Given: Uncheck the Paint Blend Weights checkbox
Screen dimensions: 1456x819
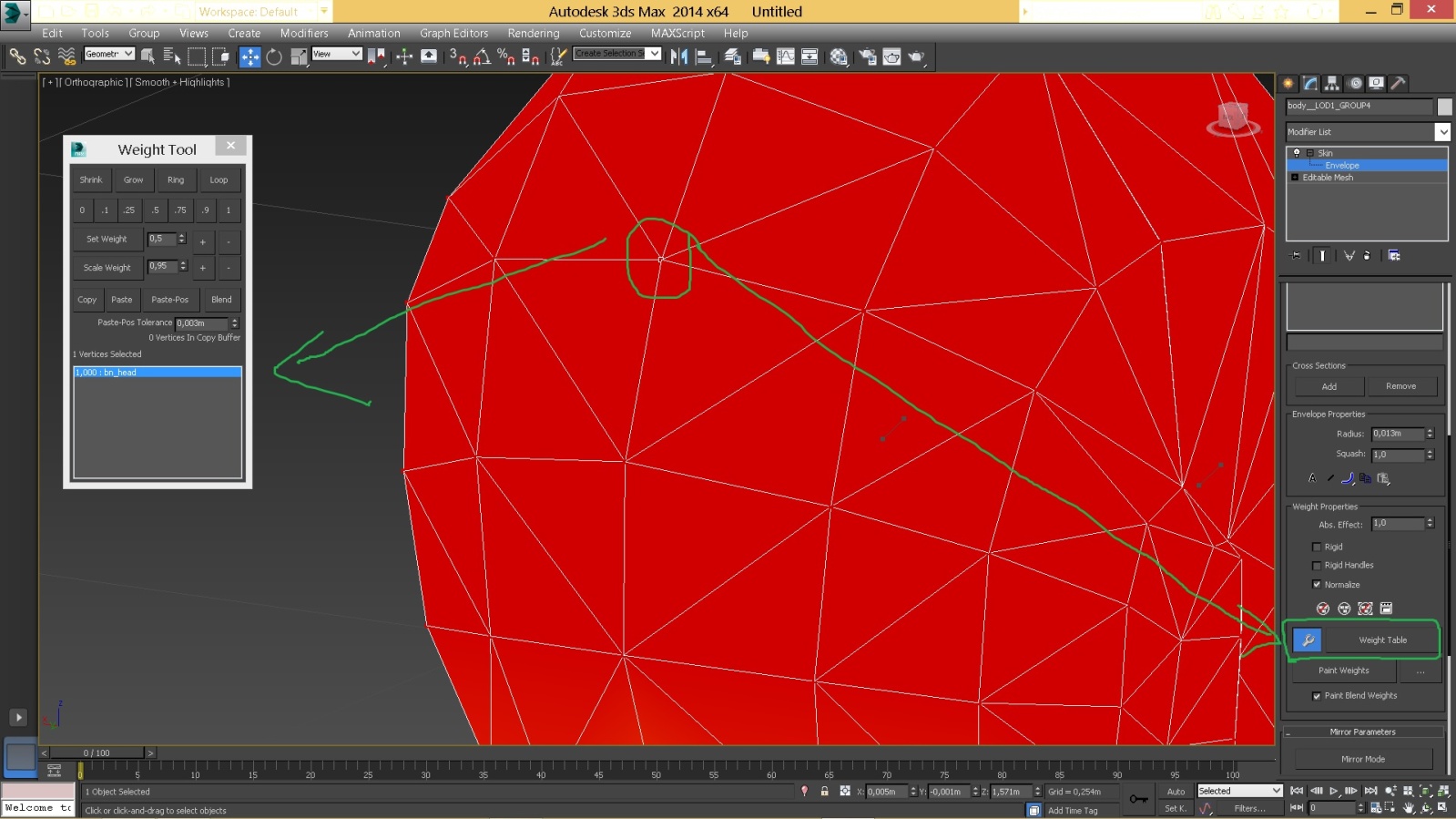Looking at the screenshot, I should [x=1316, y=696].
